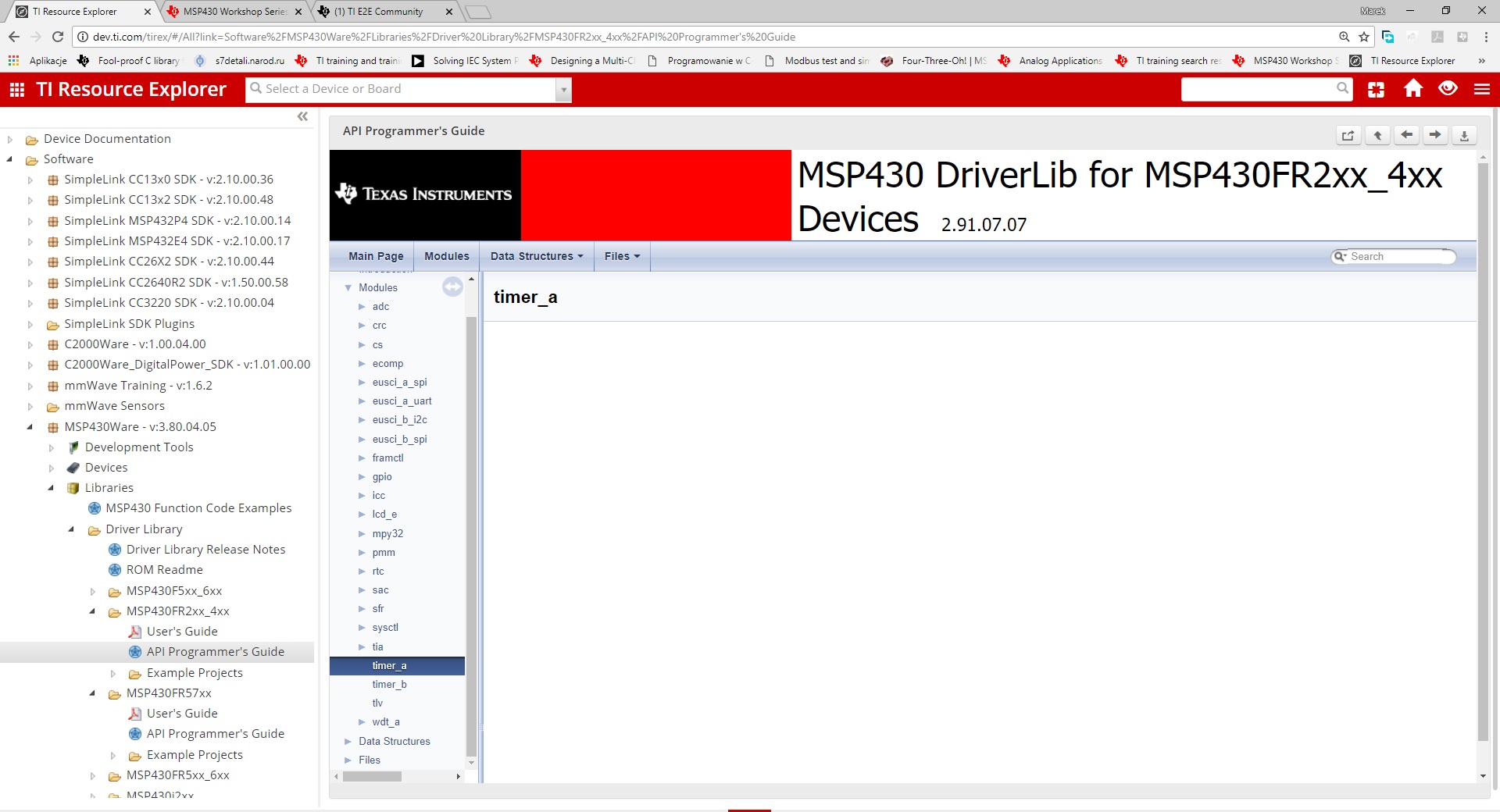Open the eye view options icon
1500x812 pixels.
pyautogui.click(x=1448, y=89)
